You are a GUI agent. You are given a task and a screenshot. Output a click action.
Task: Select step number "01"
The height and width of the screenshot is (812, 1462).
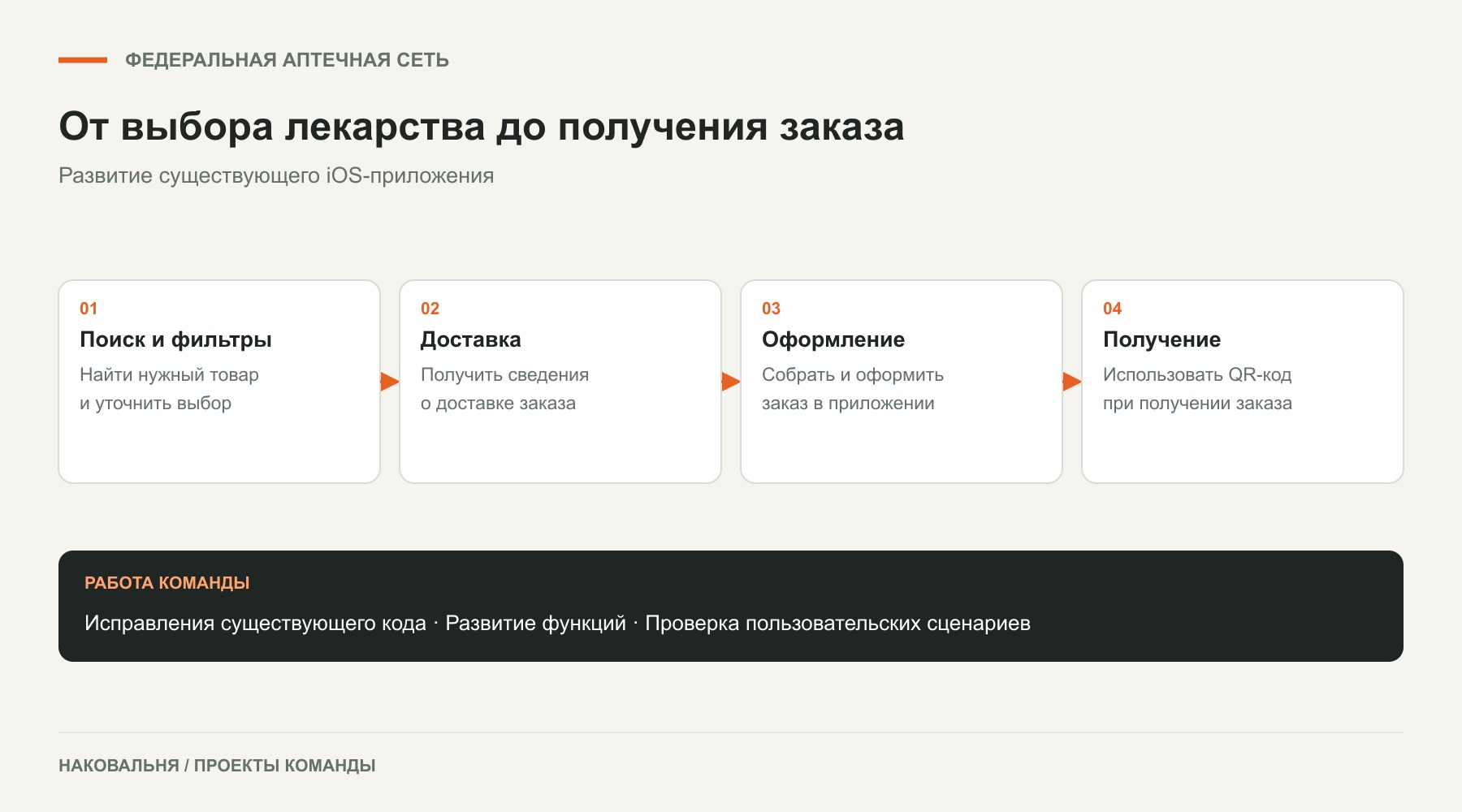89,309
